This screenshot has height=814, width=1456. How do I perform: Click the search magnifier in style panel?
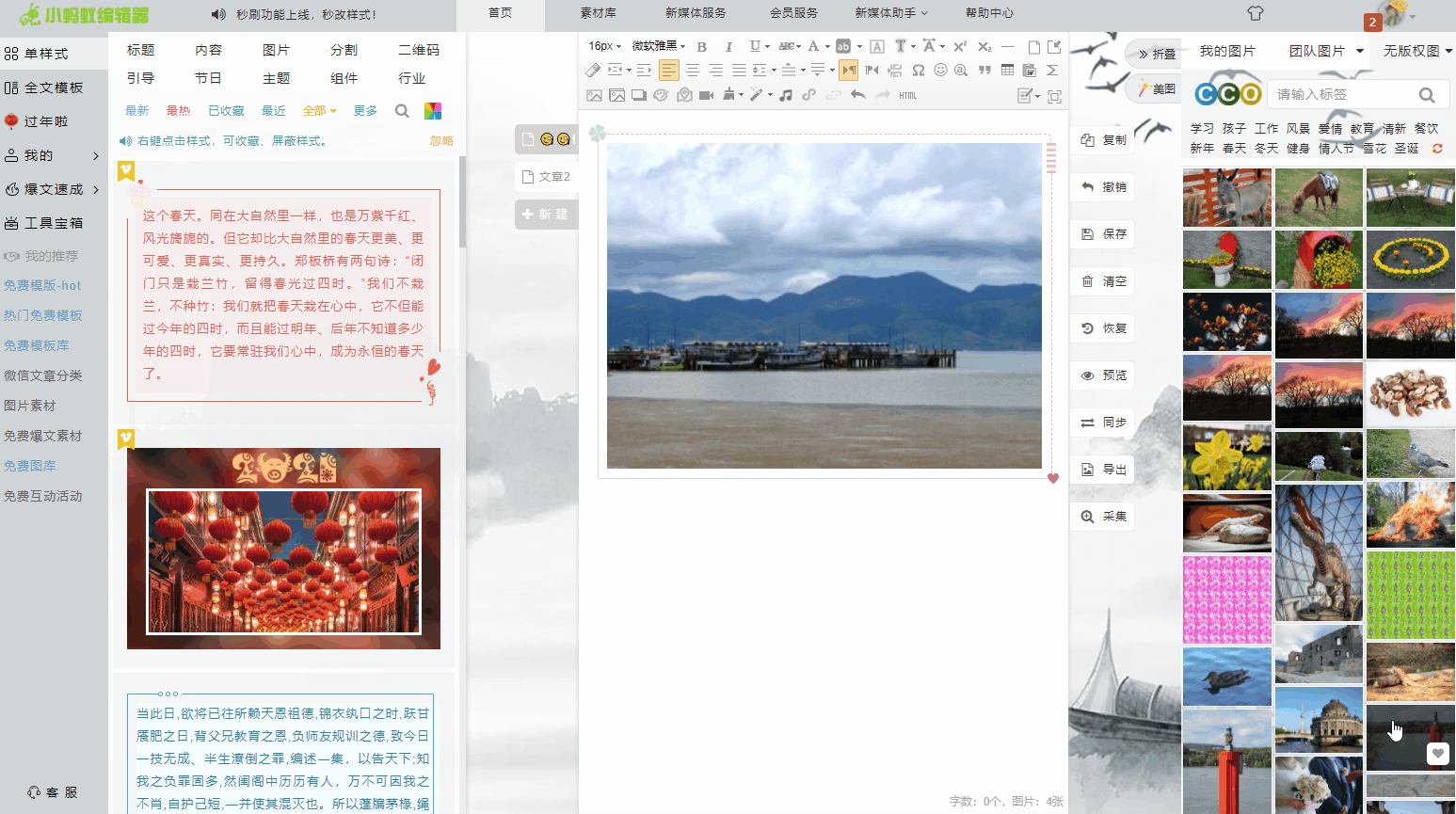(402, 111)
